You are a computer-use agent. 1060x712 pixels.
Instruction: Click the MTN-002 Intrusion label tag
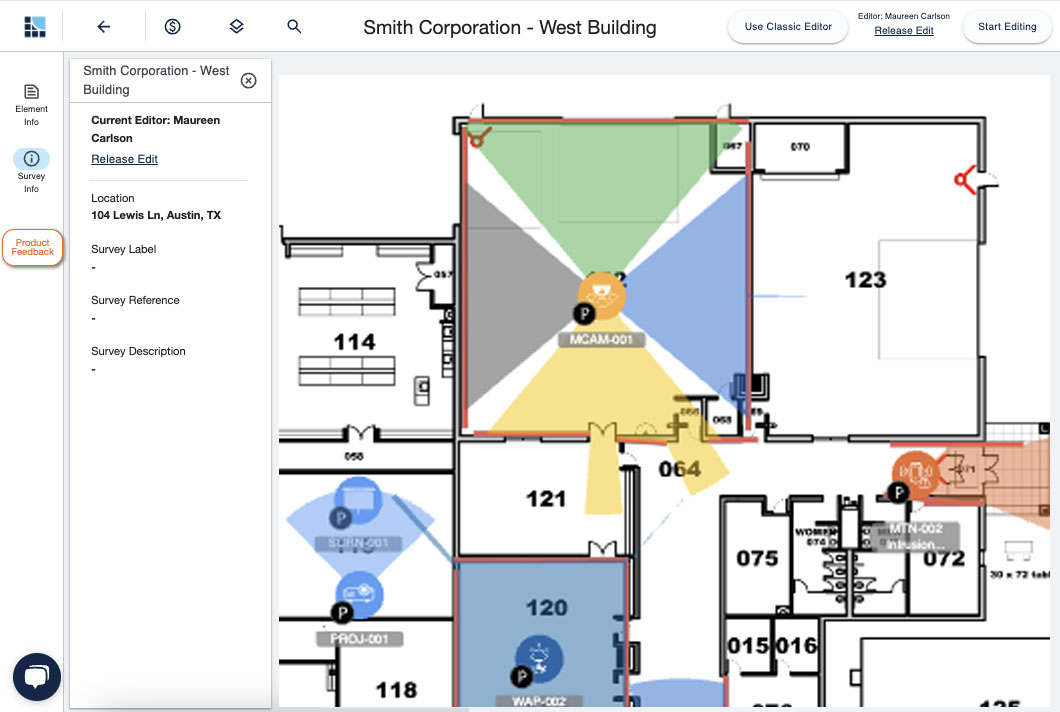pos(916,536)
